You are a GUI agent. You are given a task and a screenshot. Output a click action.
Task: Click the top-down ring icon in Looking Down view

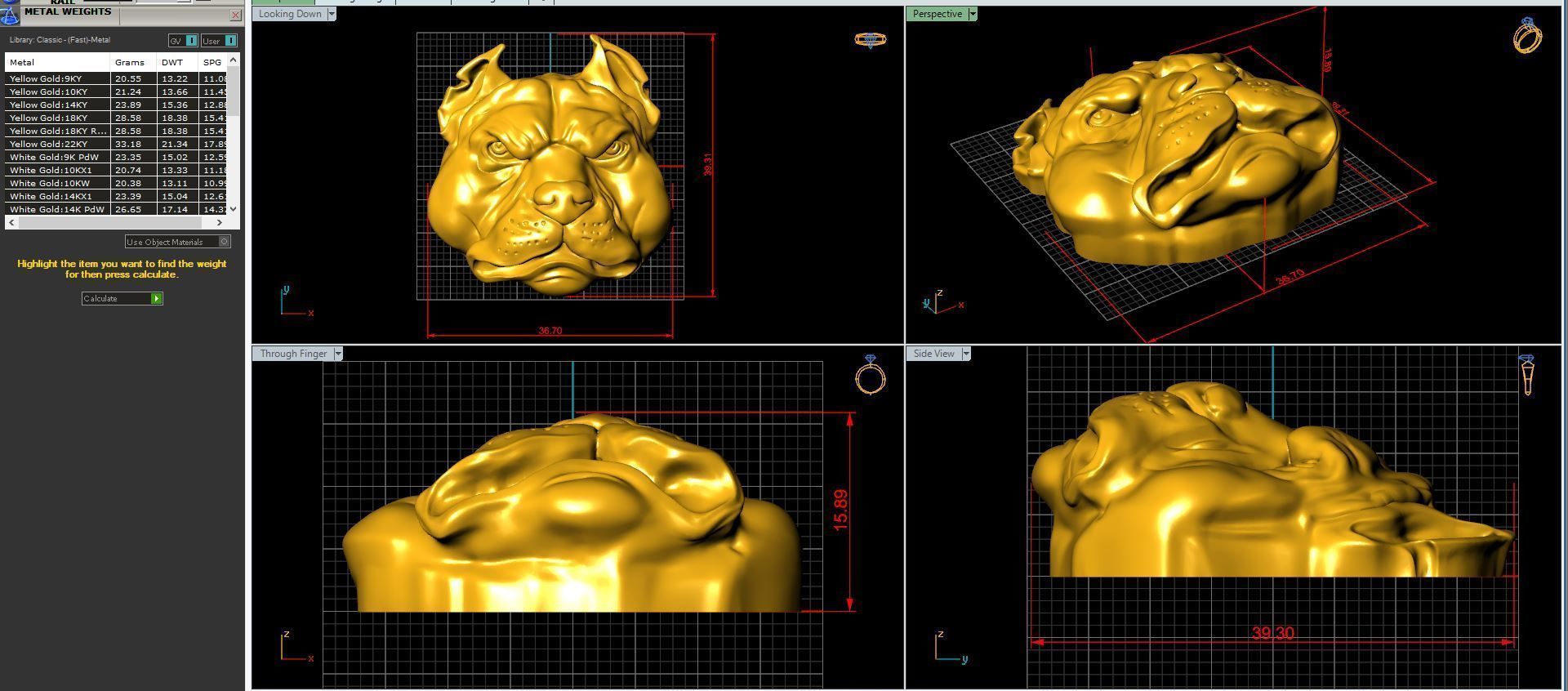click(870, 39)
